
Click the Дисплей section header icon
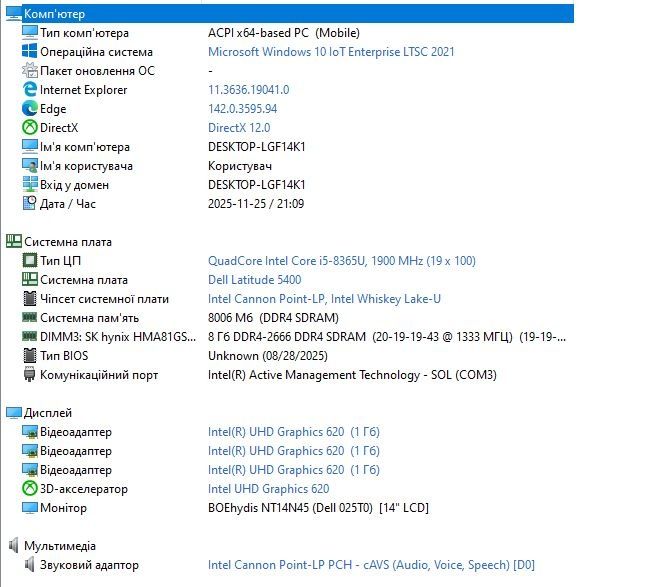[14, 412]
